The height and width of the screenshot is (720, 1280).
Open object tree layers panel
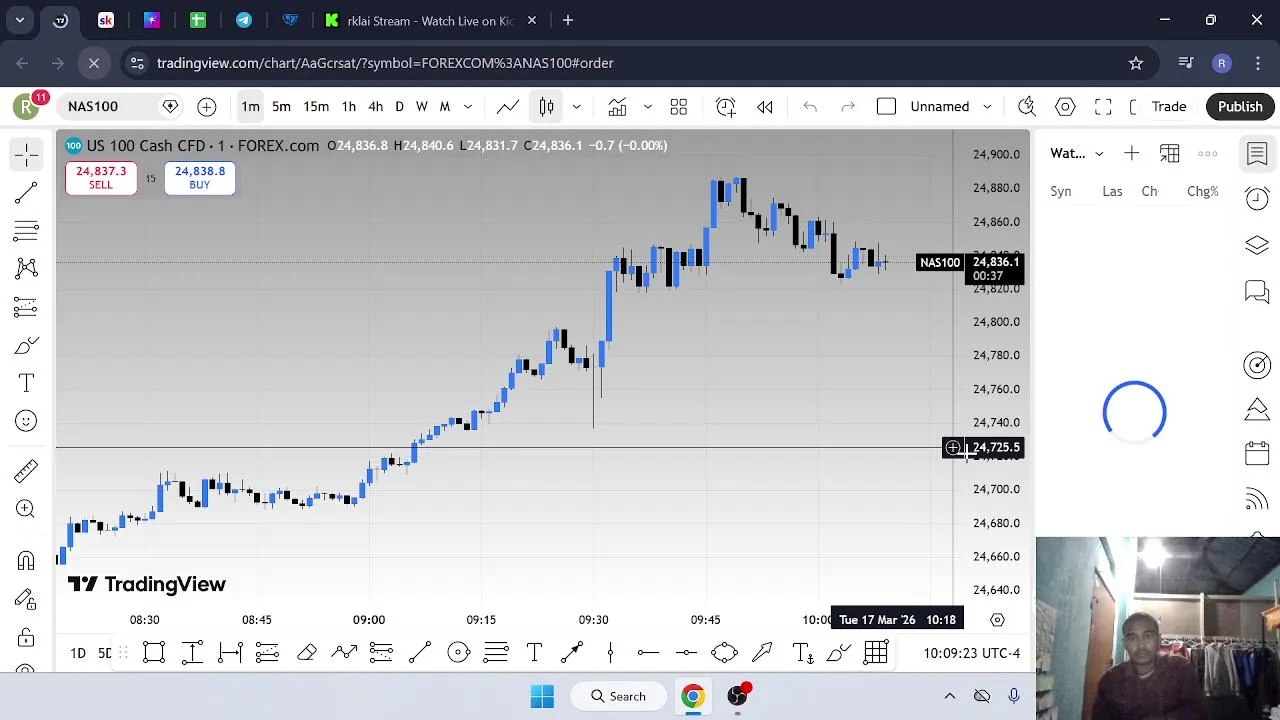1257,245
